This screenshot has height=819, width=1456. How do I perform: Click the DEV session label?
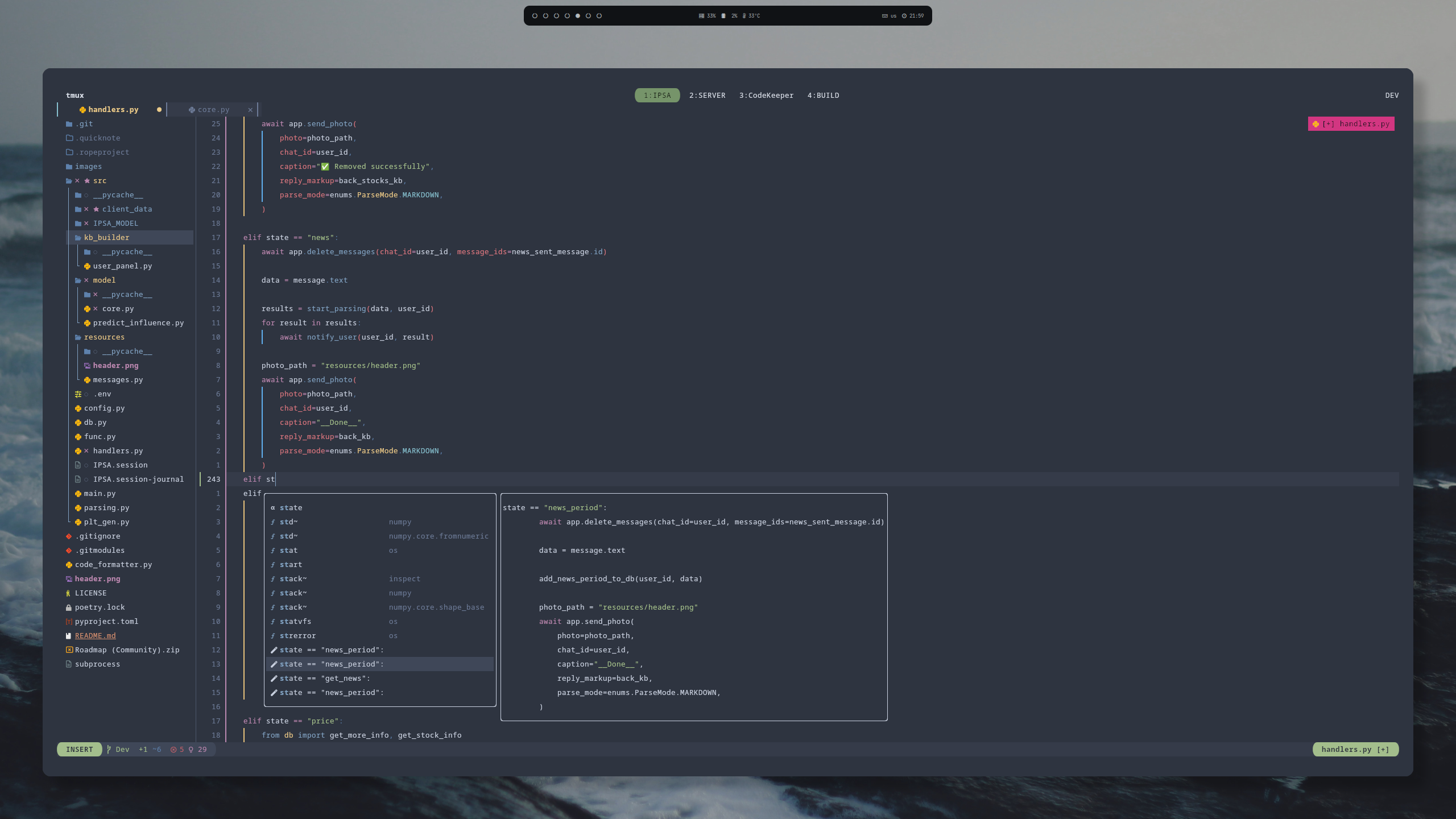[1392, 96]
